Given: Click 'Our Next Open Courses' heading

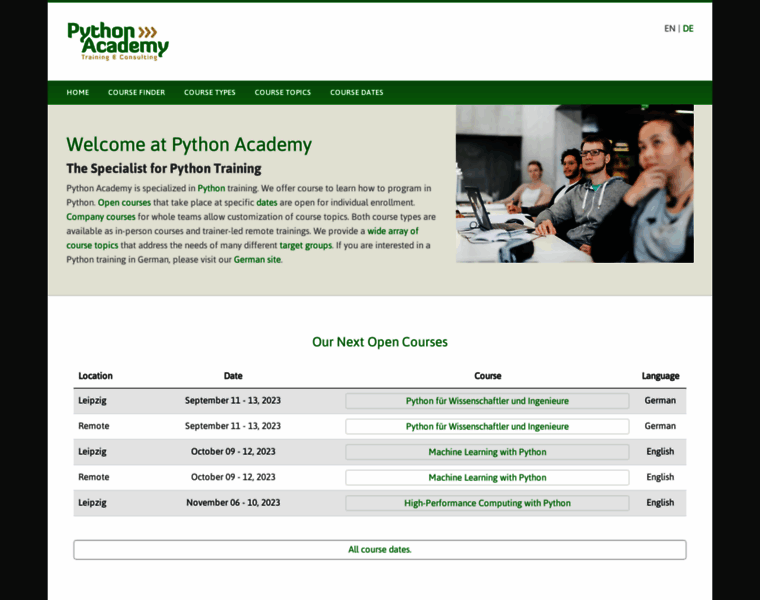Looking at the screenshot, I should click(x=380, y=342).
